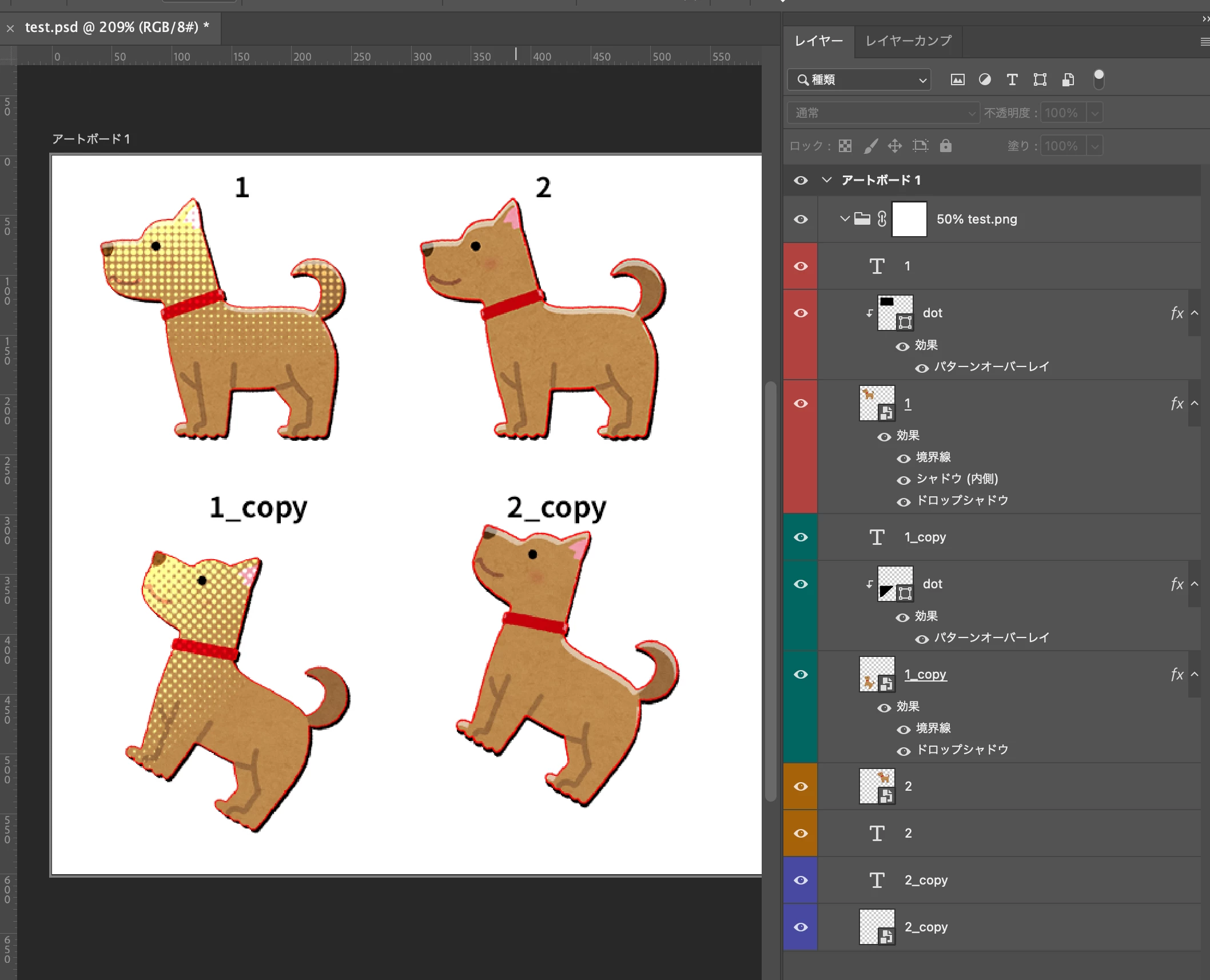Viewport: 1210px width, 980px height.
Task: Open the 種類 filter type dropdown
Action: pyautogui.click(x=859, y=79)
